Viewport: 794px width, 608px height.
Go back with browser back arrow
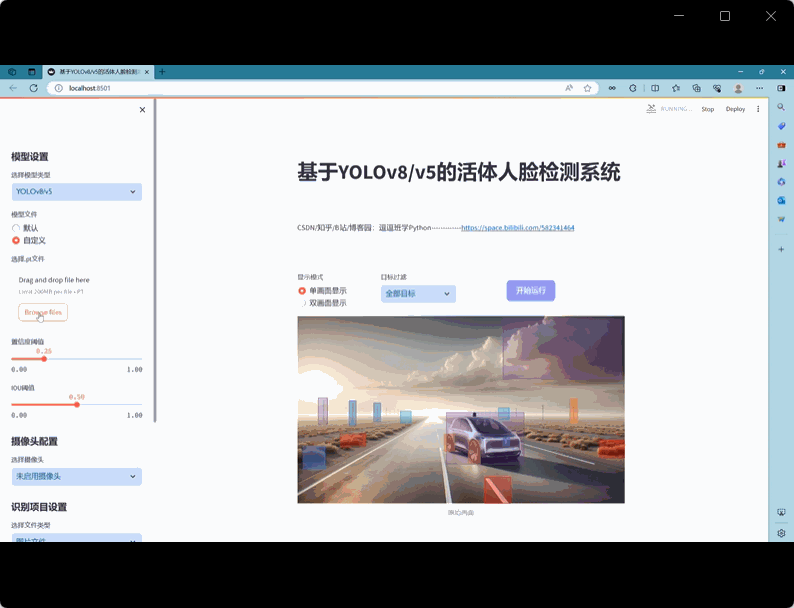click(13, 88)
